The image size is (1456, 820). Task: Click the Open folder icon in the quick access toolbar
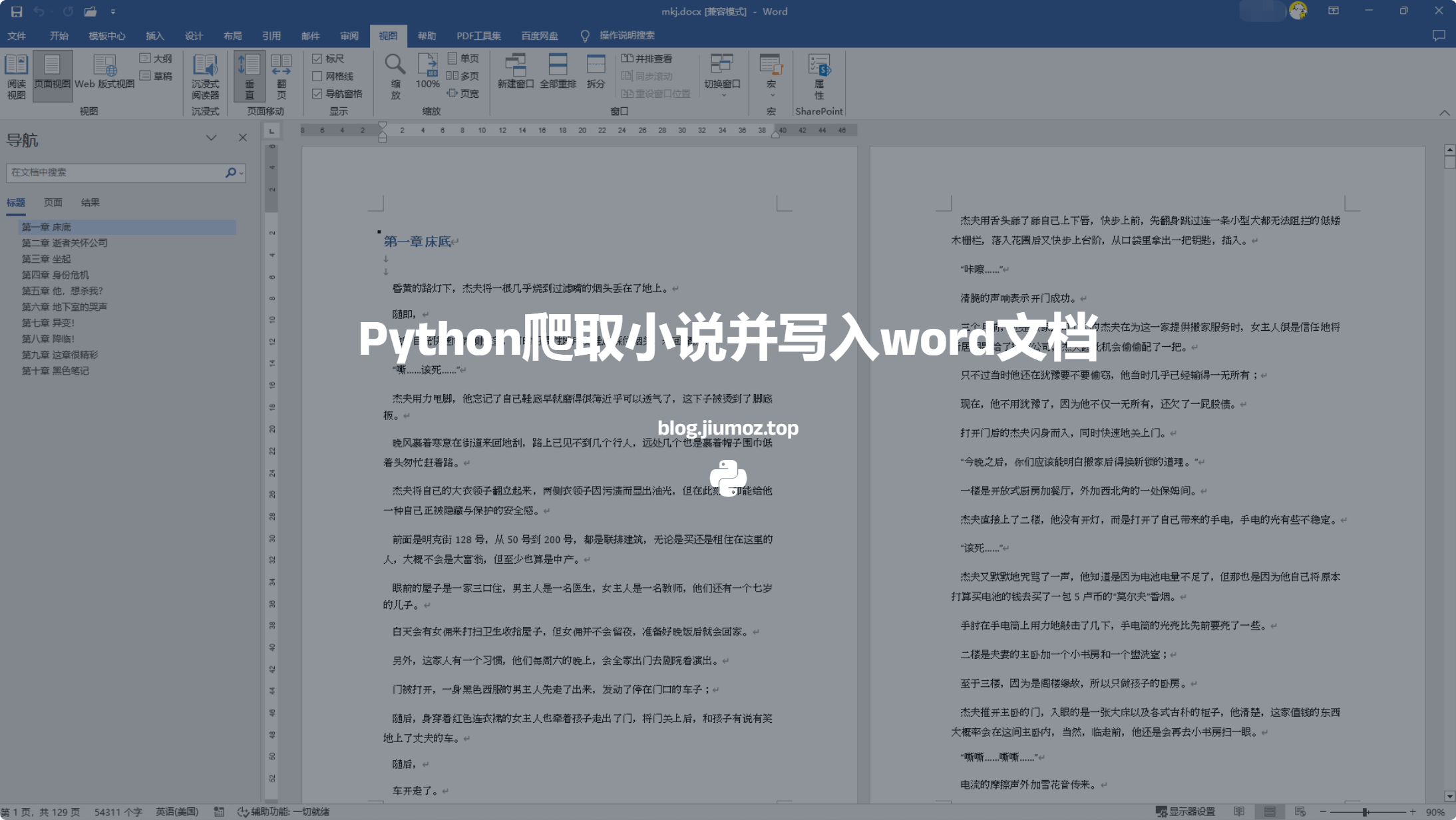click(x=91, y=11)
